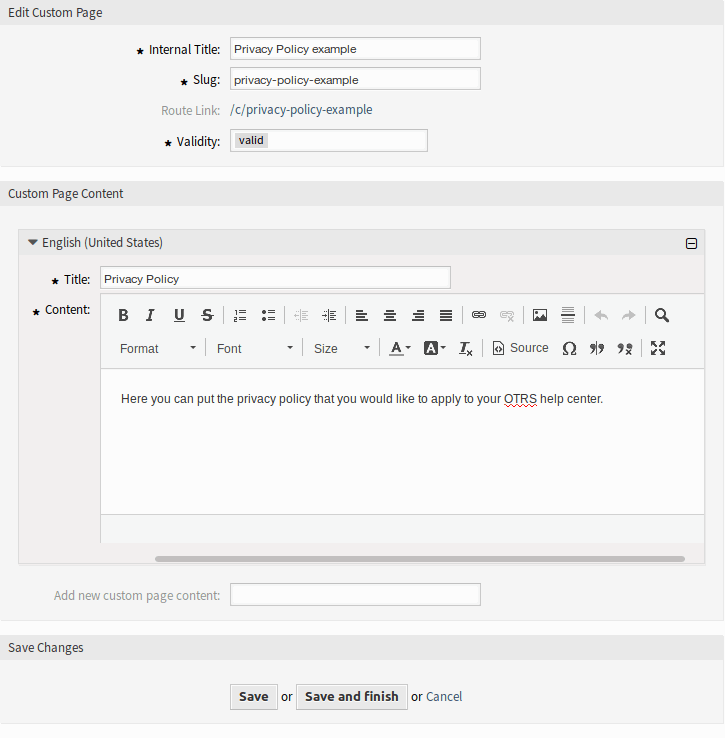Apply Italic formatting in editor
This screenshot has height=738, width=725.
150,315
